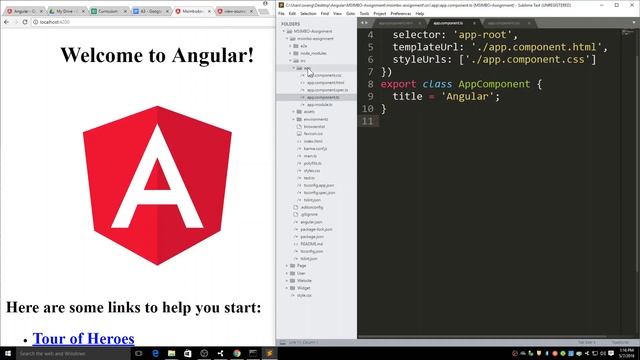
Task: Open app.module.ts in sidebar
Action: click(x=320, y=104)
